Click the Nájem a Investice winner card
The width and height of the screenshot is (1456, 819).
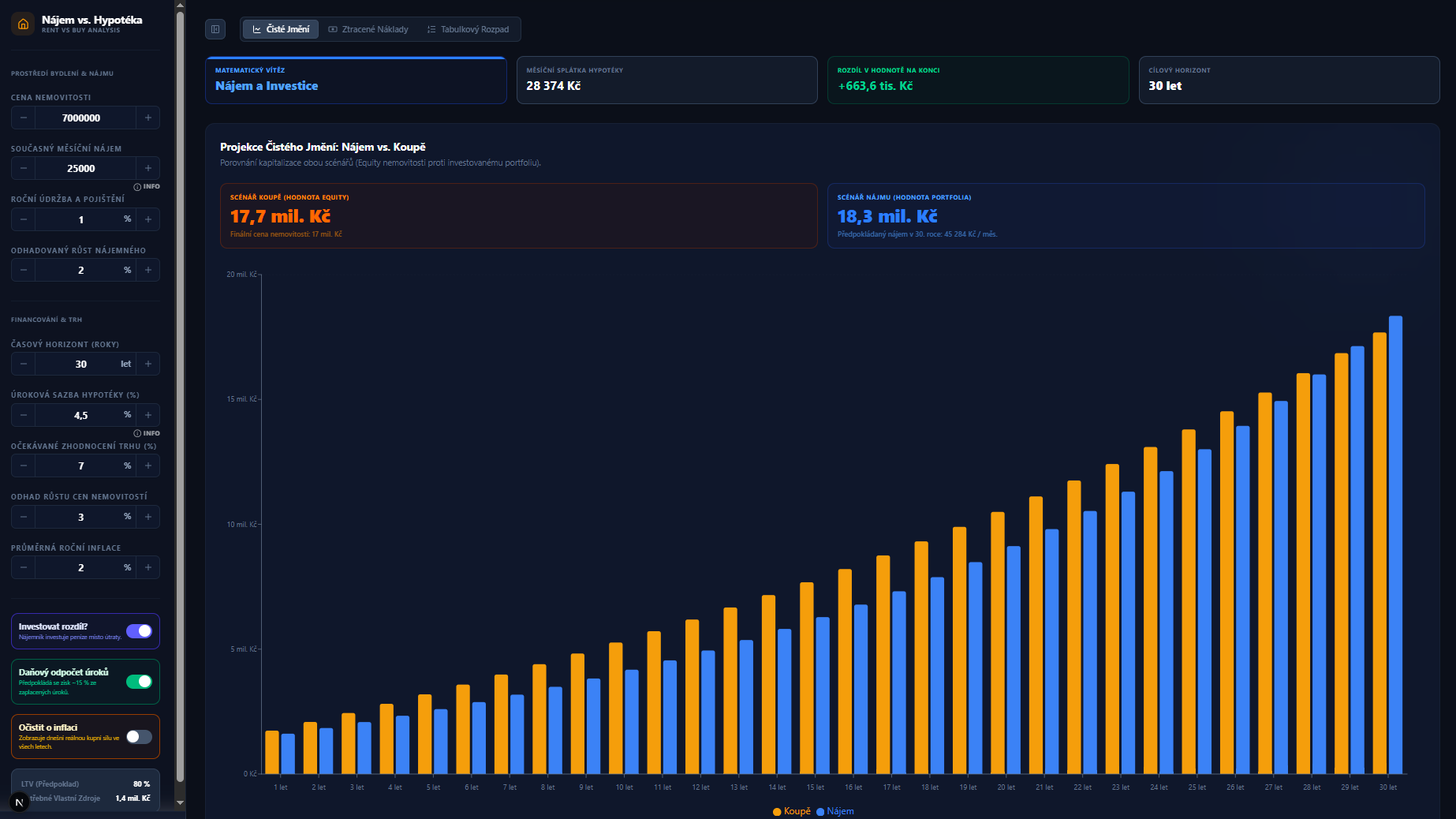pyautogui.click(x=355, y=80)
